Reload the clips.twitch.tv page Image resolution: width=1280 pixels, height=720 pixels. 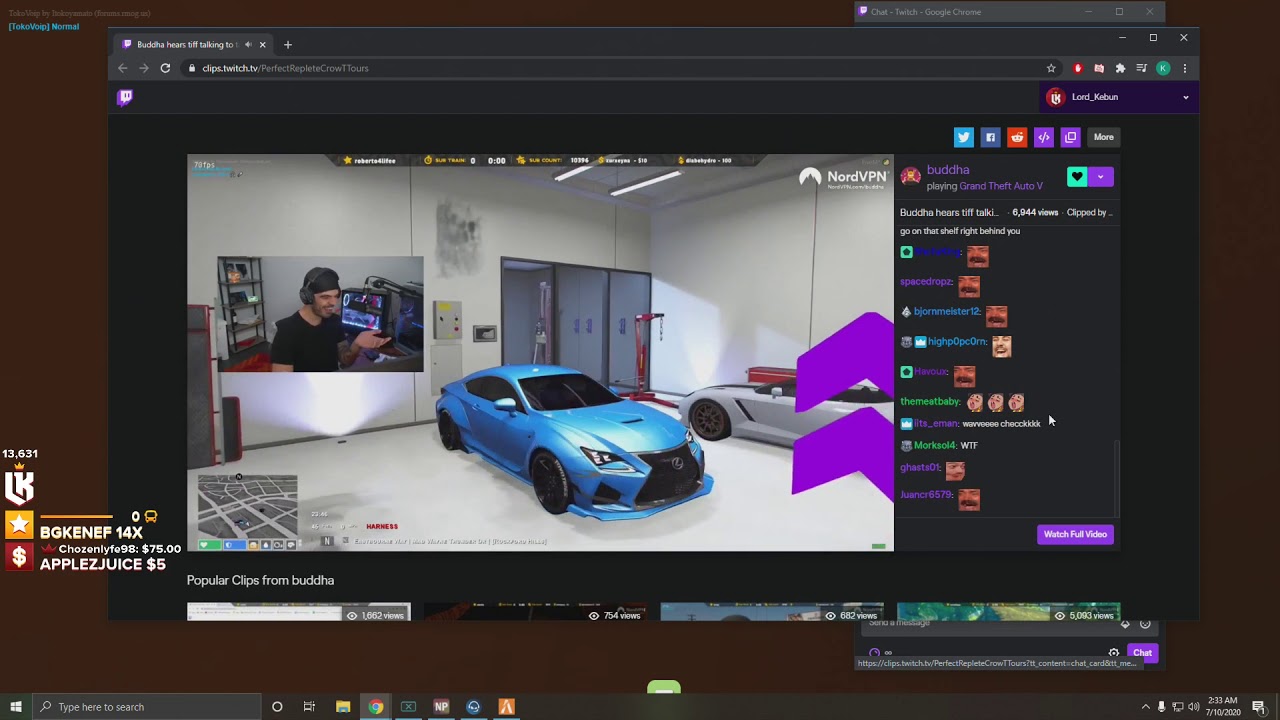[x=165, y=68]
